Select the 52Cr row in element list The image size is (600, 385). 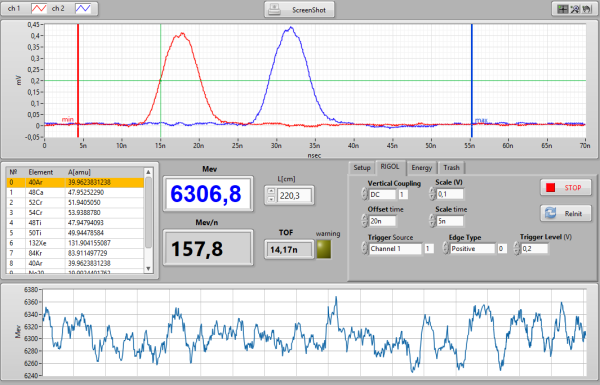pos(75,202)
